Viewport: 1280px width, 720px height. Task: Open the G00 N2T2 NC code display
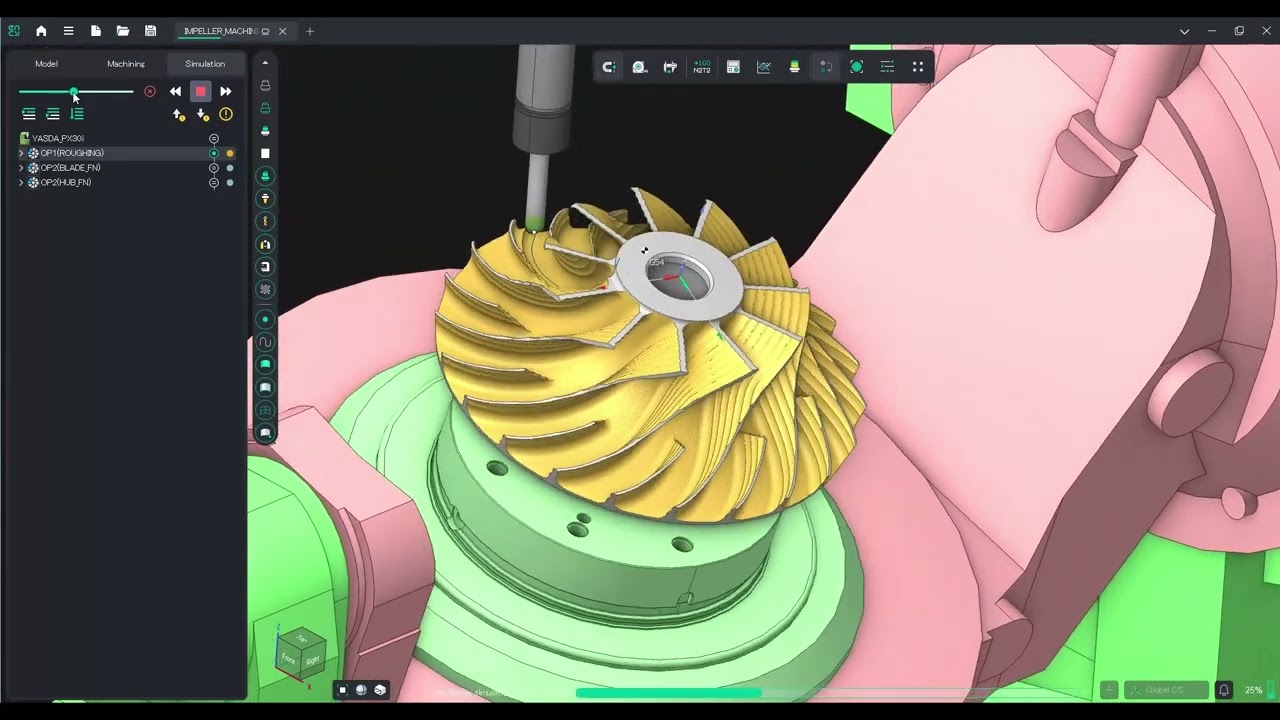click(x=702, y=67)
